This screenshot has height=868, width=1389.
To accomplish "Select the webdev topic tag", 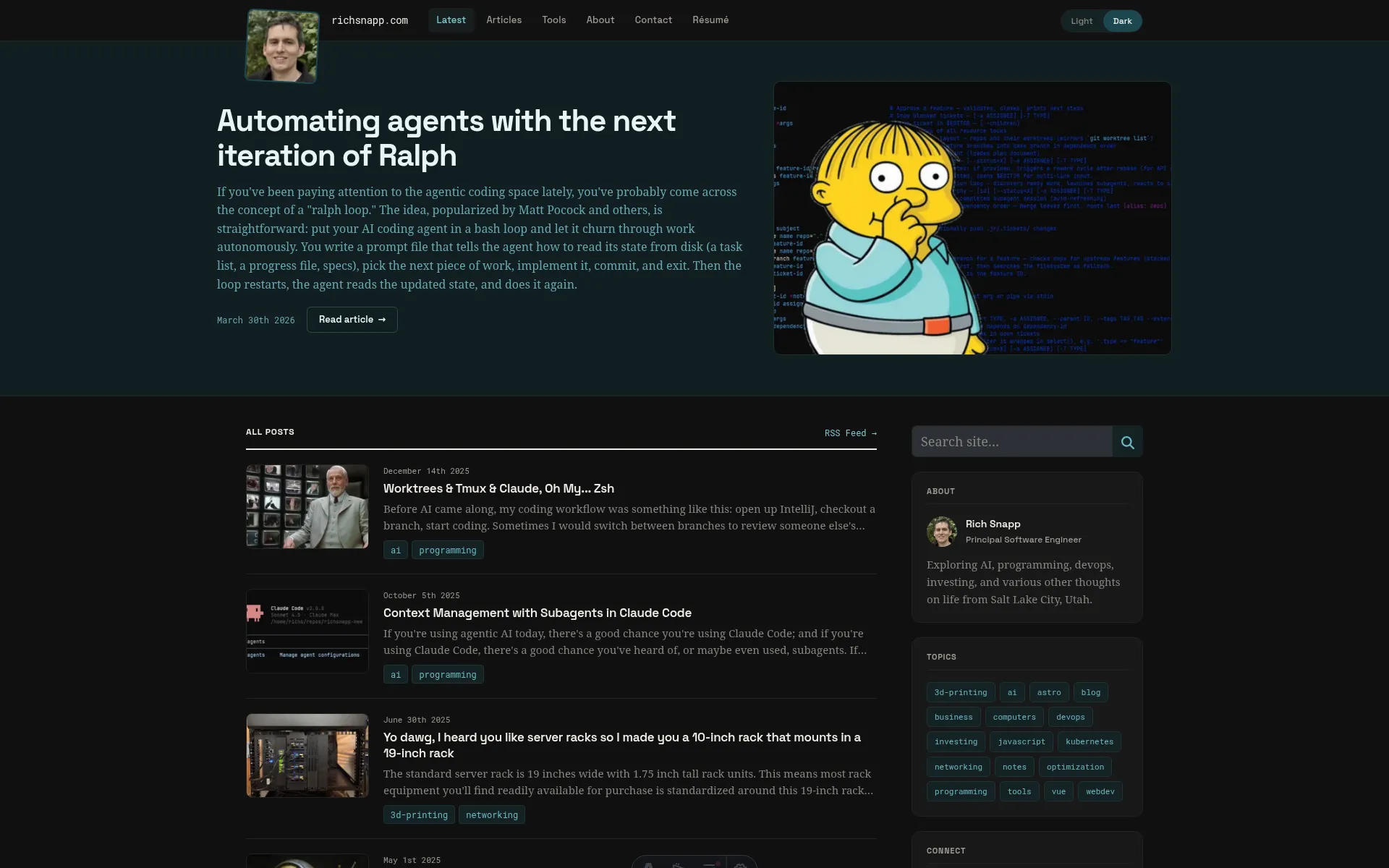I will coord(1100,791).
